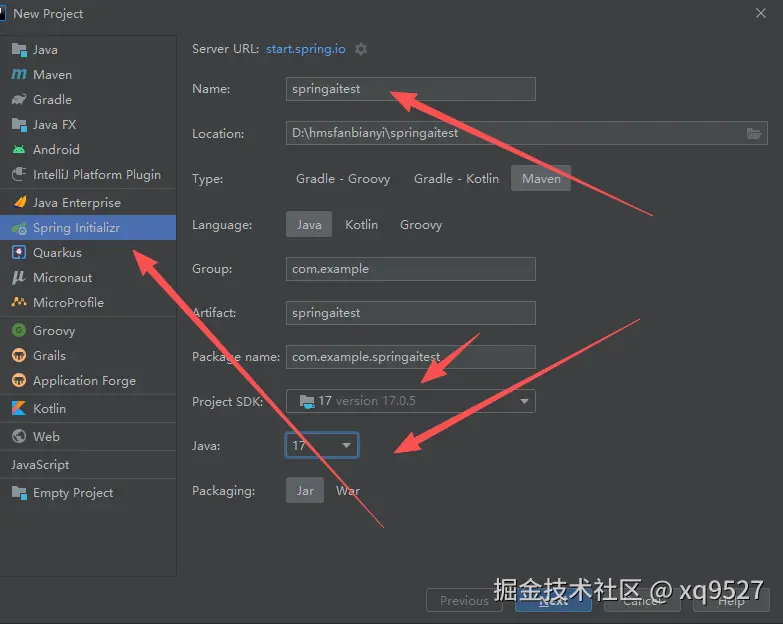Select Quarkus generator

(x=88, y=253)
